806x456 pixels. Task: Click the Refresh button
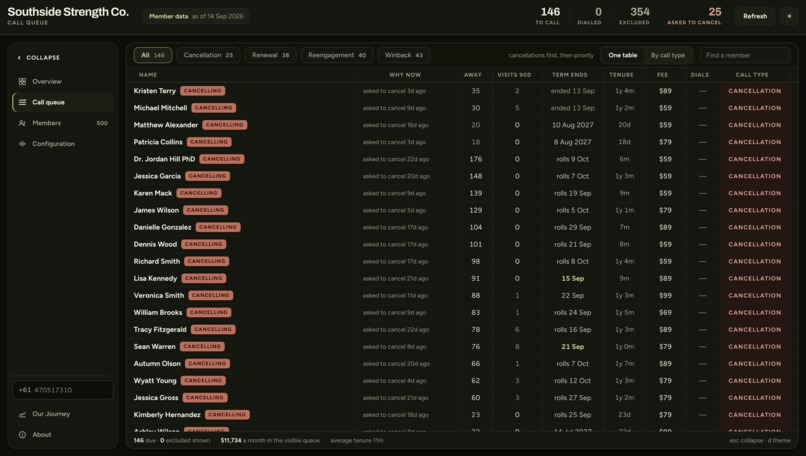coord(755,16)
